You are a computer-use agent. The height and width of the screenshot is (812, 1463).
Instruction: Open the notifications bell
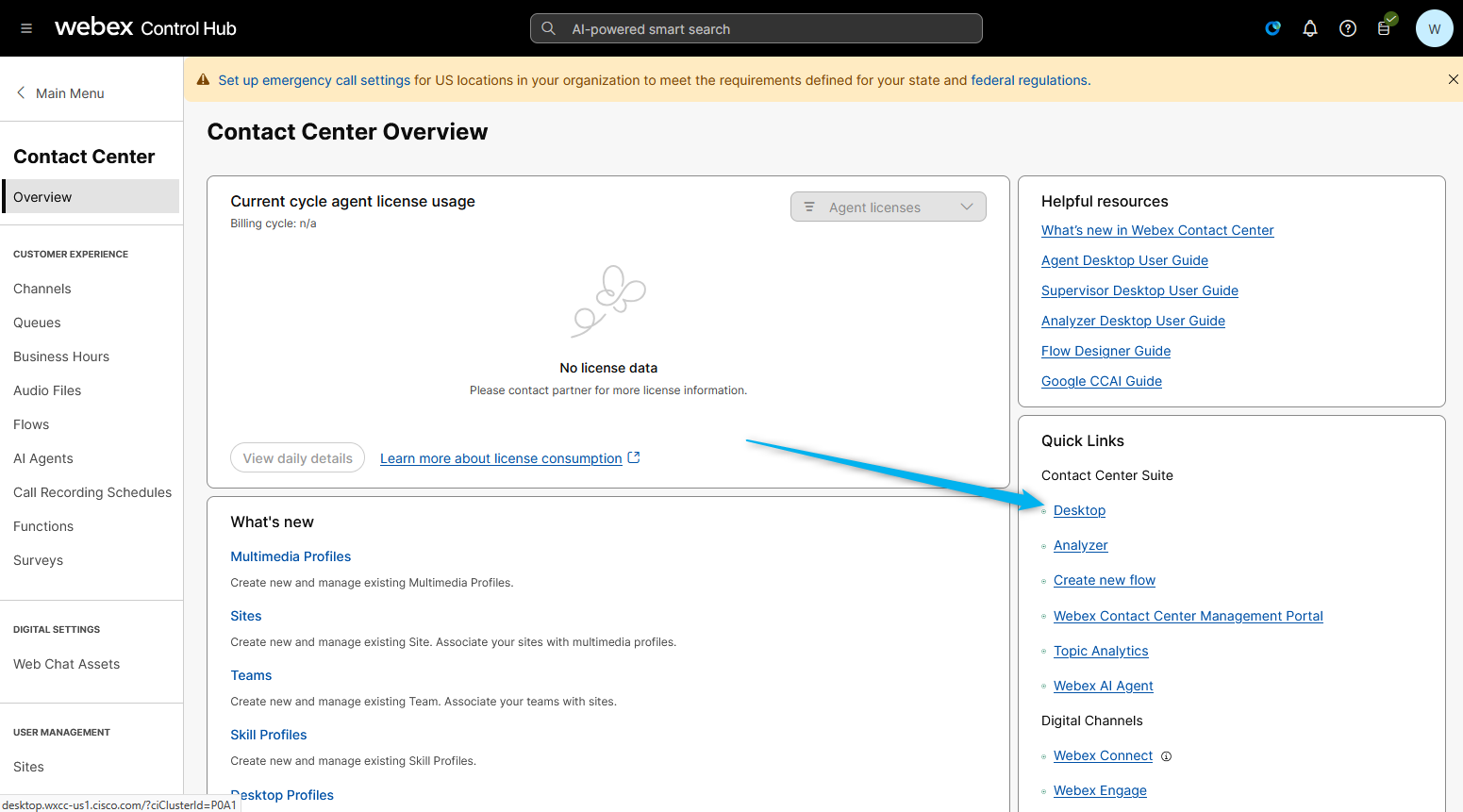(x=1310, y=28)
